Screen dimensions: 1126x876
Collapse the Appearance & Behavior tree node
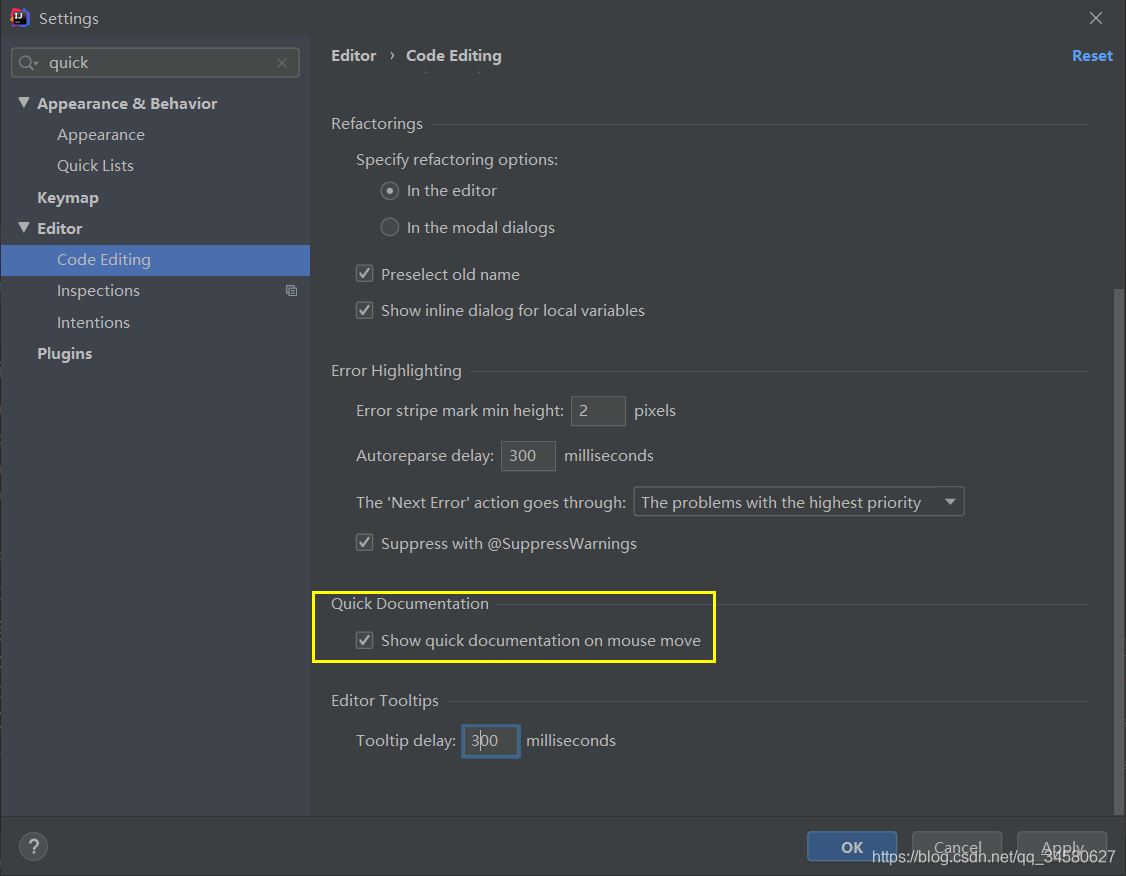pyautogui.click(x=24, y=103)
